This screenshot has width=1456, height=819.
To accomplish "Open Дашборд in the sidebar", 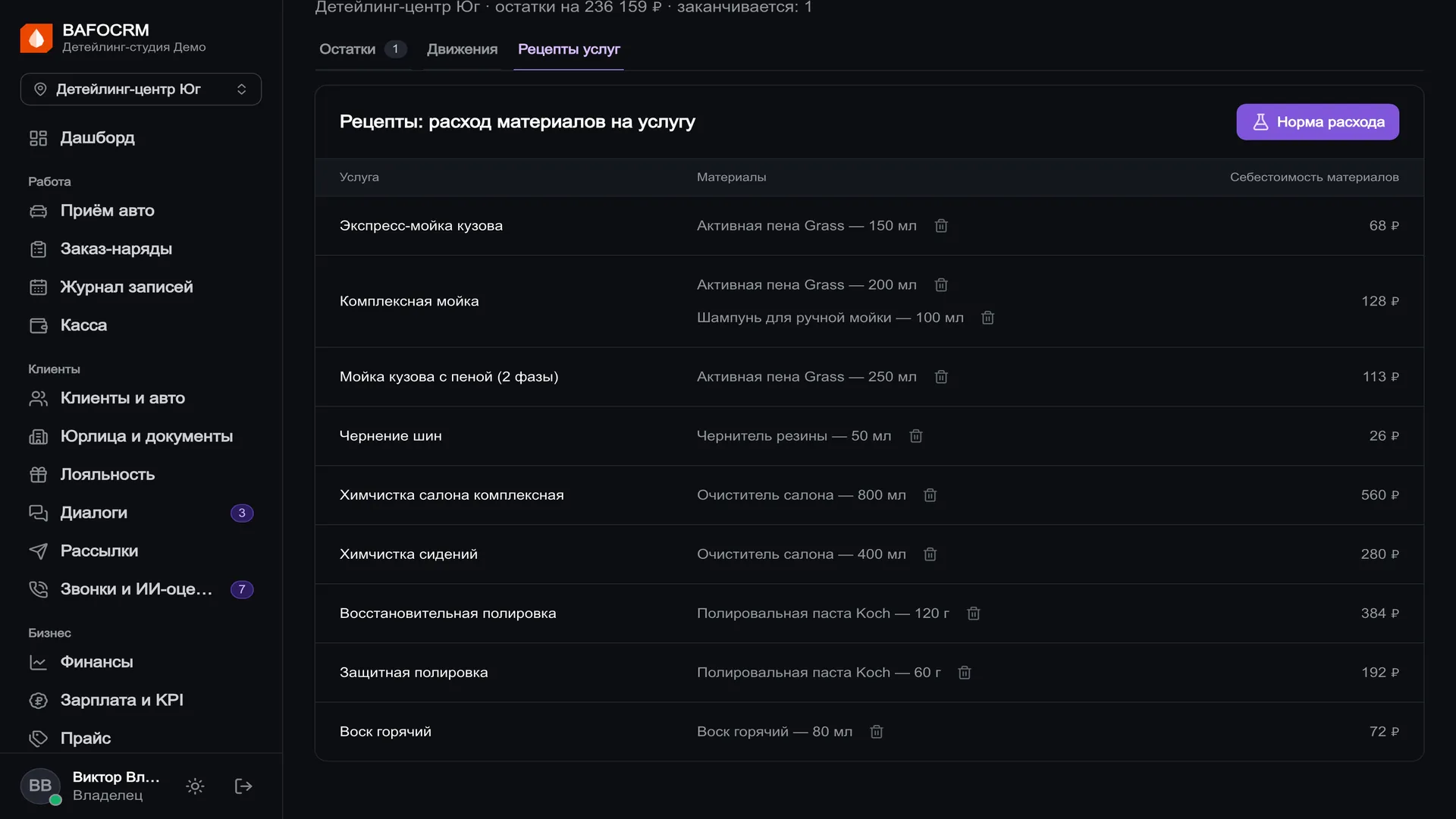I will pos(141,138).
